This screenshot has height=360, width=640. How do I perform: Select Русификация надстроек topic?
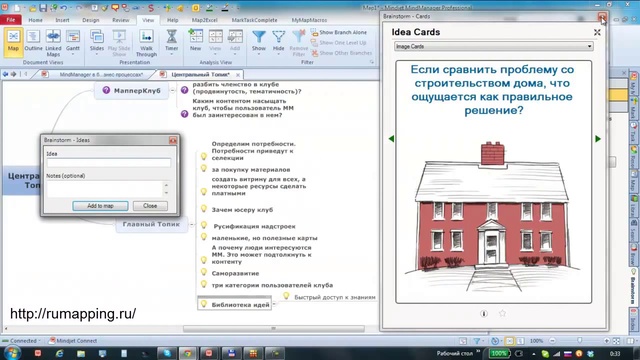point(254,226)
